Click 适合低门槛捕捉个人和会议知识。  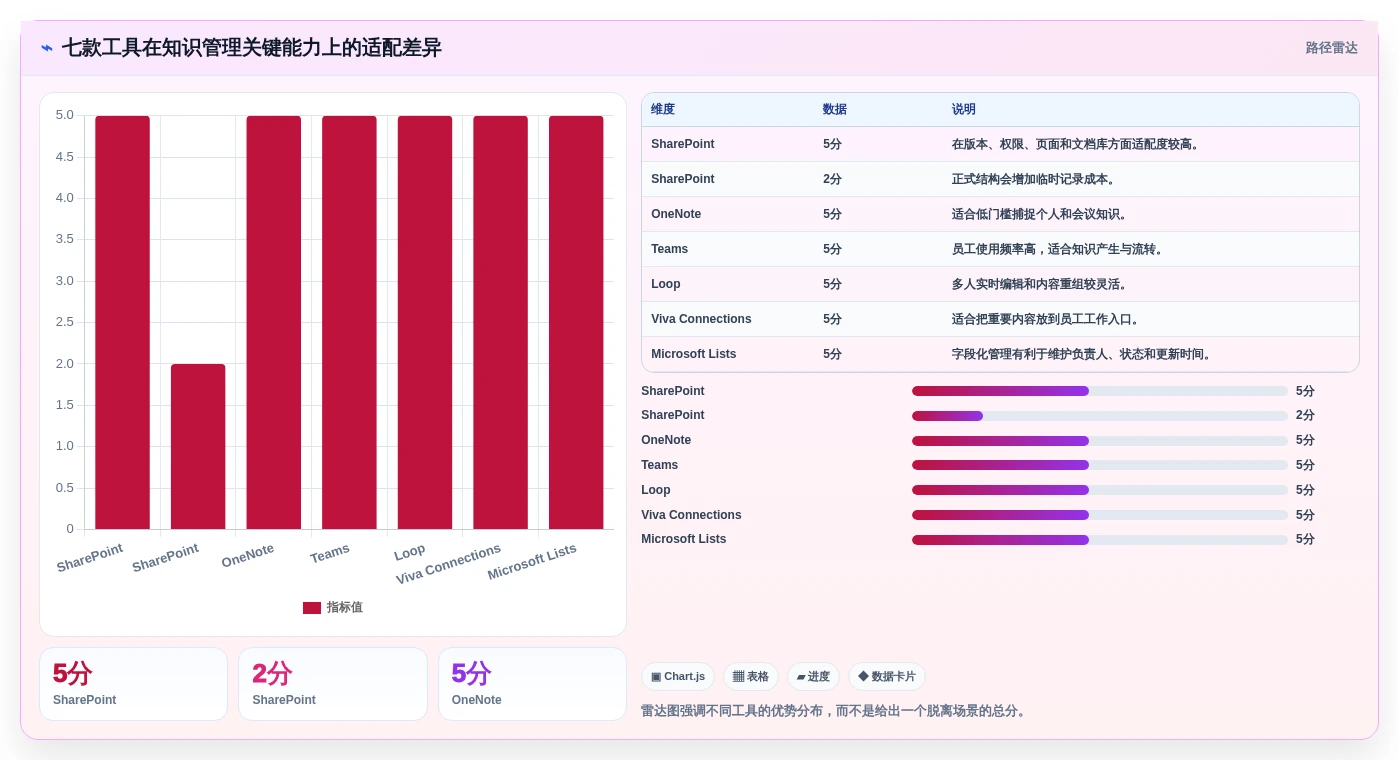click(1041, 214)
